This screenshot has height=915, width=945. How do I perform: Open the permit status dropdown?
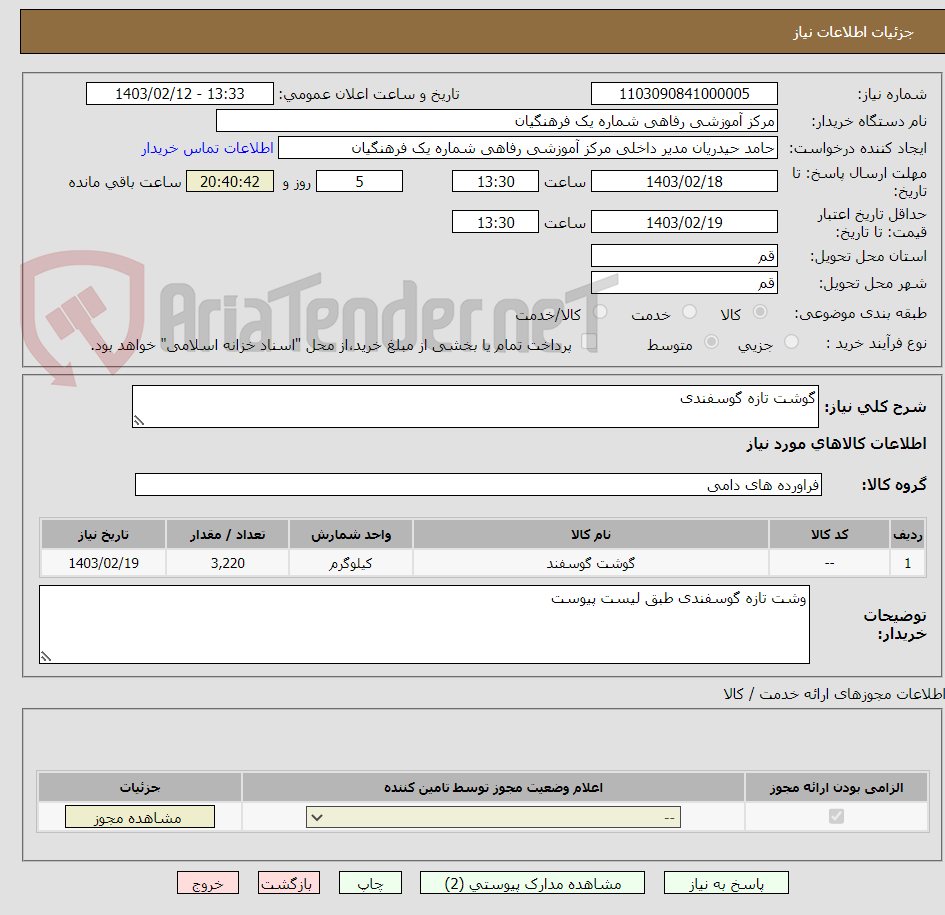493,817
